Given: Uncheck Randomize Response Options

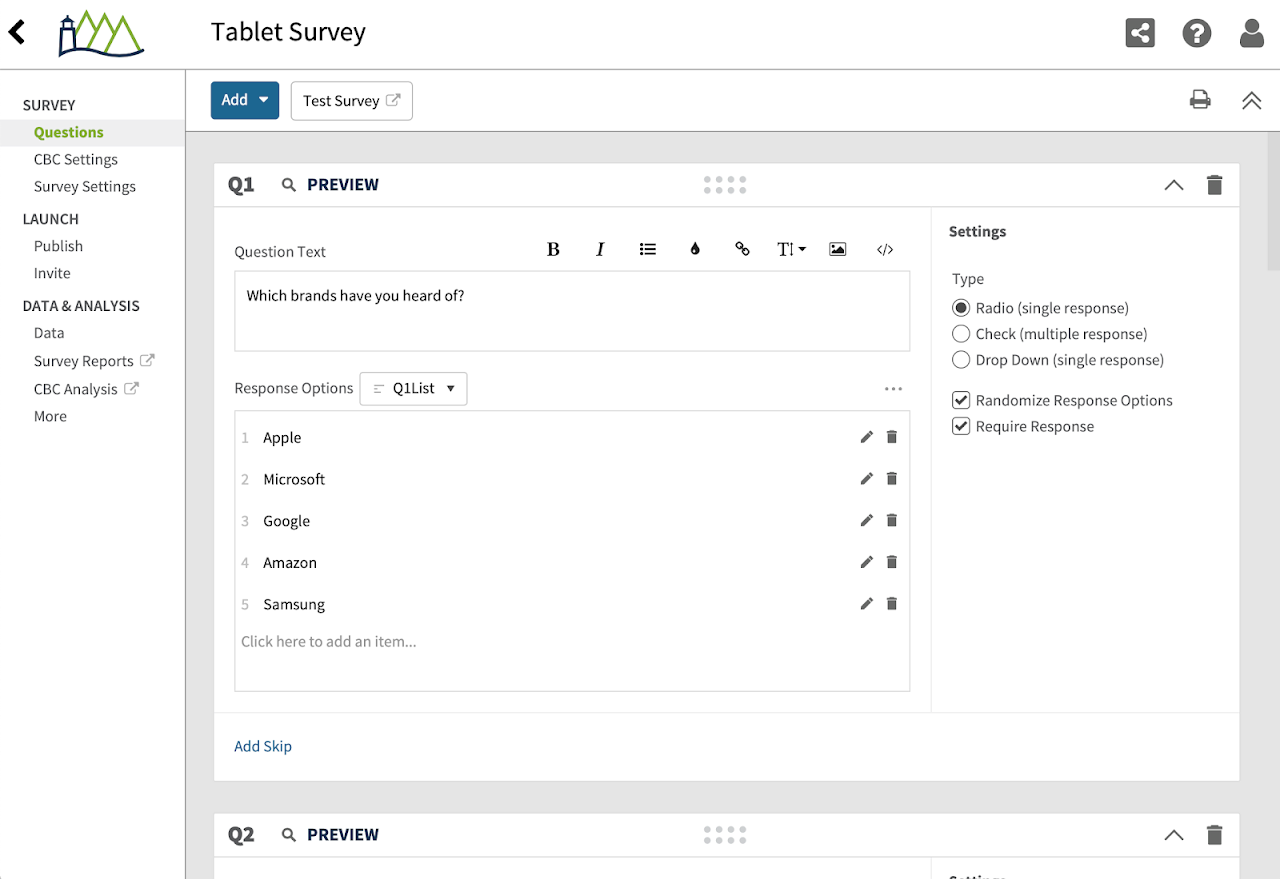Looking at the screenshot, I should (961, 400).
